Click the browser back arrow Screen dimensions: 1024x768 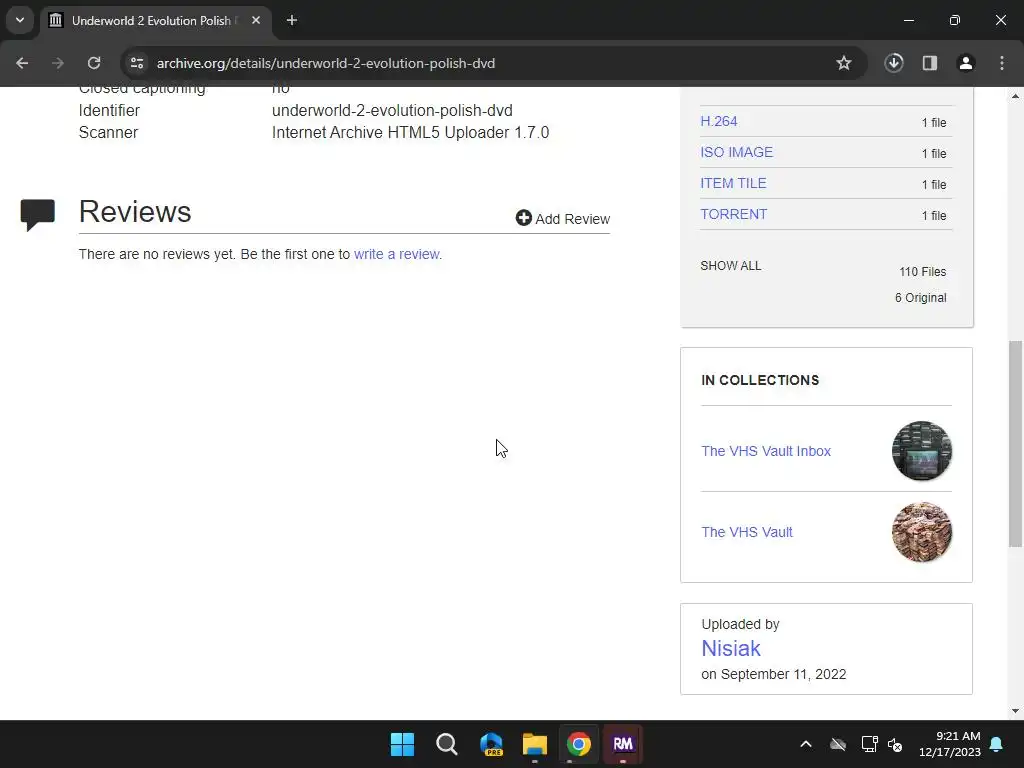click(22, 63)
